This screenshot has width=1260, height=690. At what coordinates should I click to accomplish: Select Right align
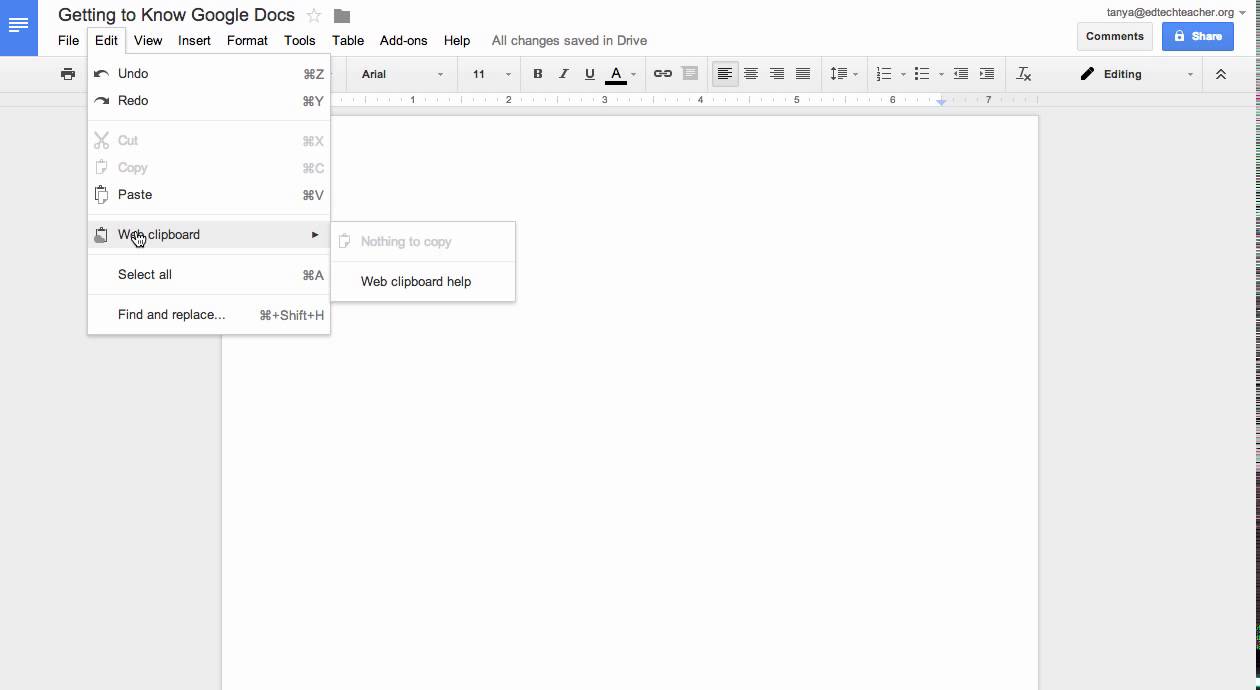(777, 74)
